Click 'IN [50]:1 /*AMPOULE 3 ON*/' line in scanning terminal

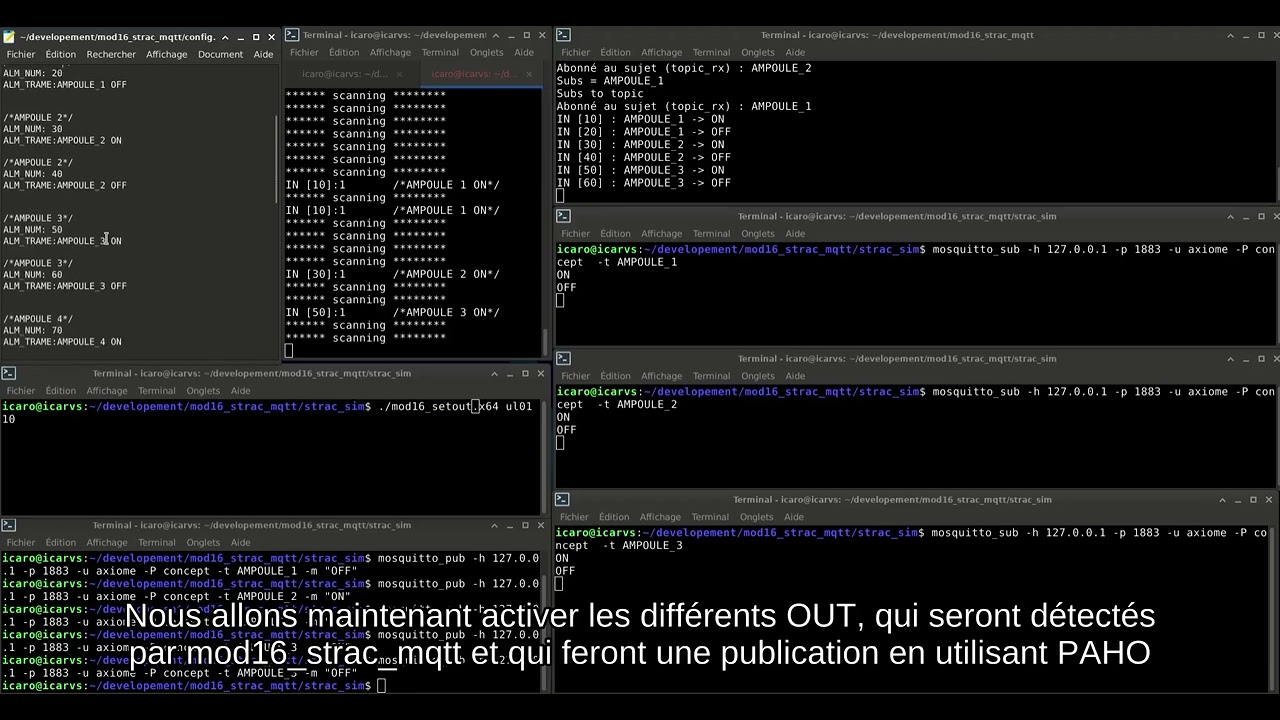[x=393, y=312]
